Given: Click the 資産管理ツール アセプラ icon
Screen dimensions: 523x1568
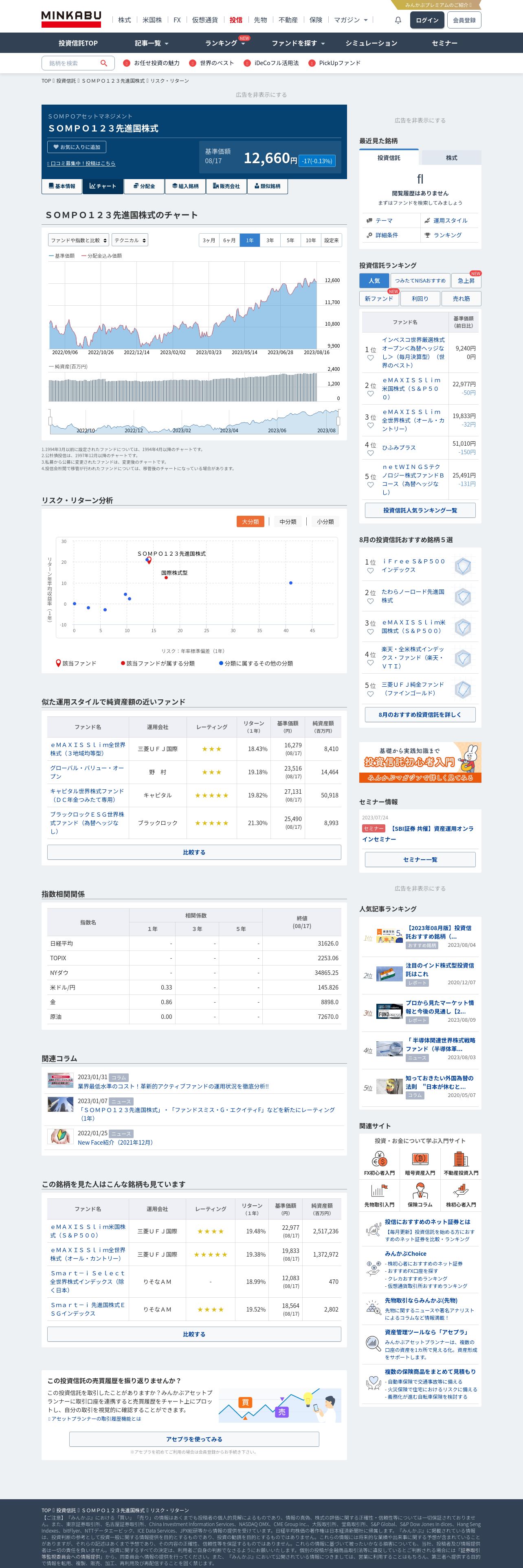Looking at the screenshot, I should click(x=373, y=1343).
